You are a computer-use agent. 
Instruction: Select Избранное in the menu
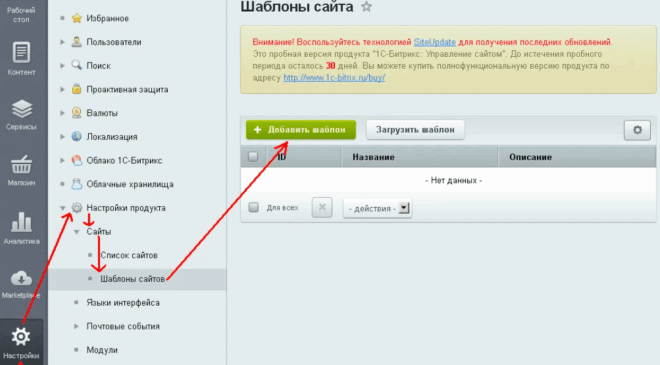coord(107,19)
